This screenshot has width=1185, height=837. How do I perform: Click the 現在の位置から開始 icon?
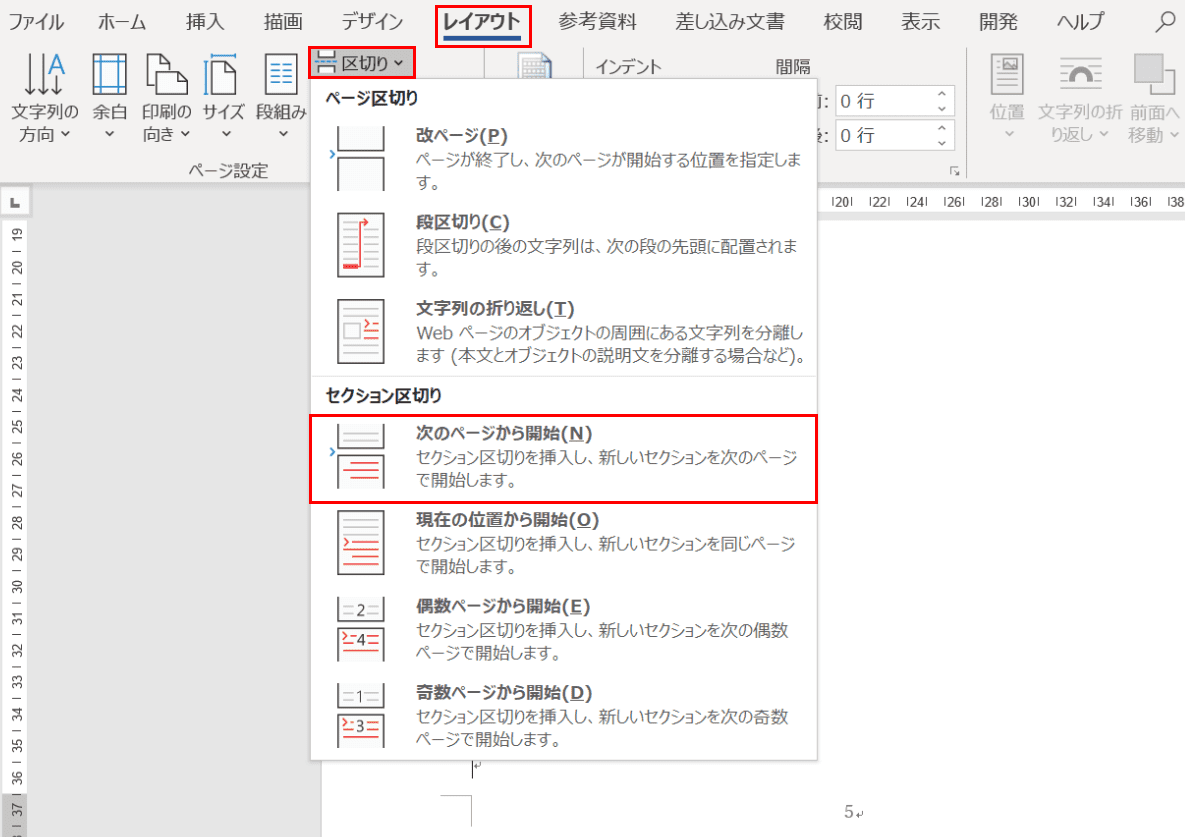coord(360,542)
